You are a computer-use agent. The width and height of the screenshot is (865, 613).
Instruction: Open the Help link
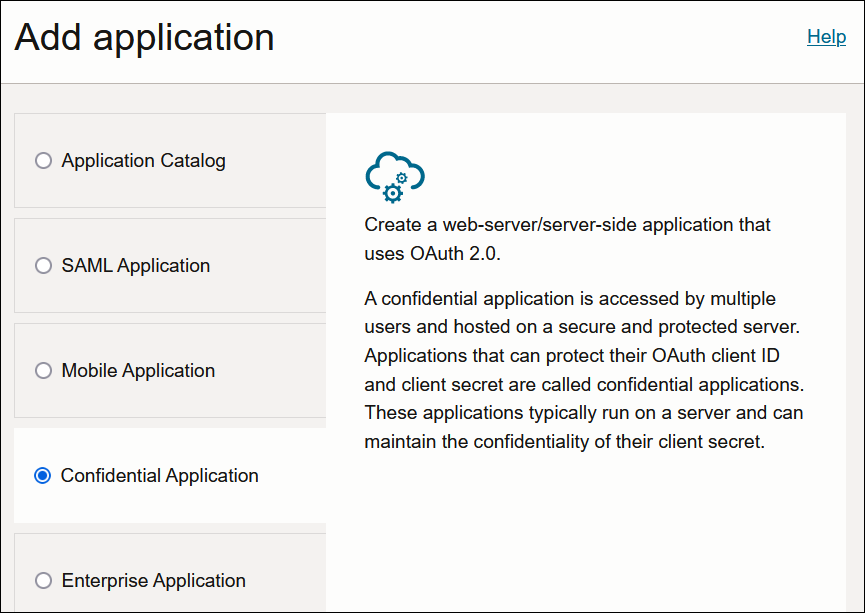click(826, 36)
